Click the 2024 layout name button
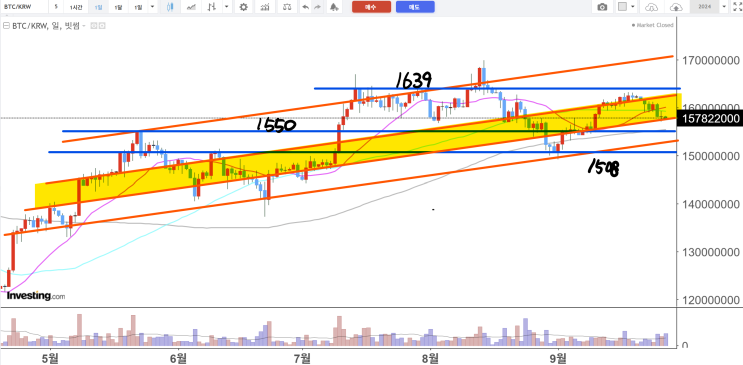Screen dimensions: 743x365 click(x=704, y=7)
